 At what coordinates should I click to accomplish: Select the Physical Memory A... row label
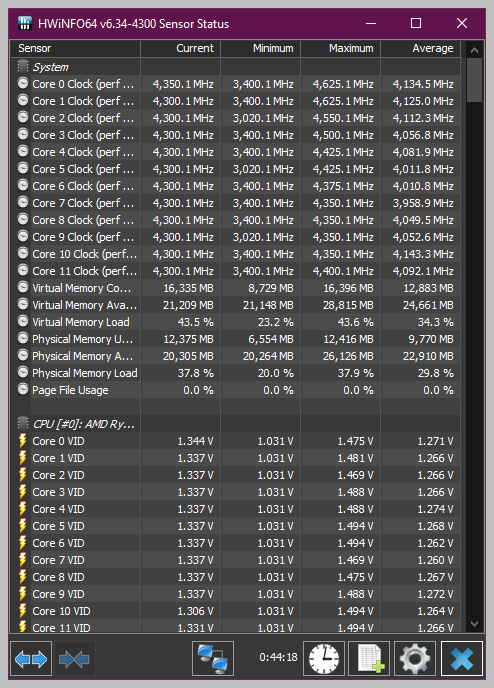pos(82,356)
